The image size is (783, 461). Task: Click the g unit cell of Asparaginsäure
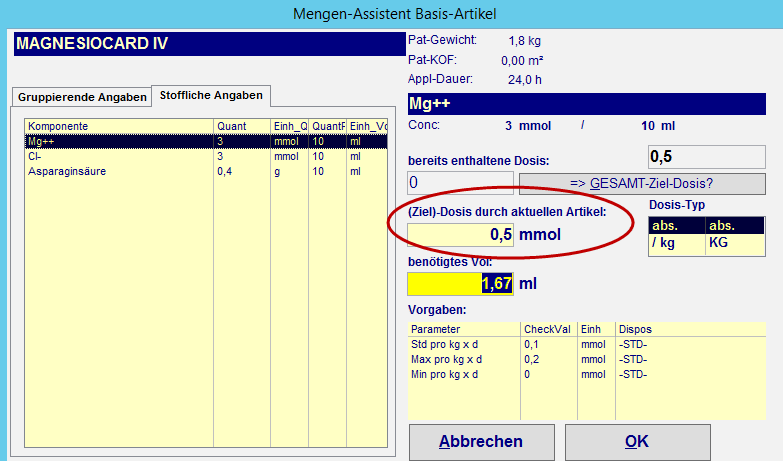290,171
